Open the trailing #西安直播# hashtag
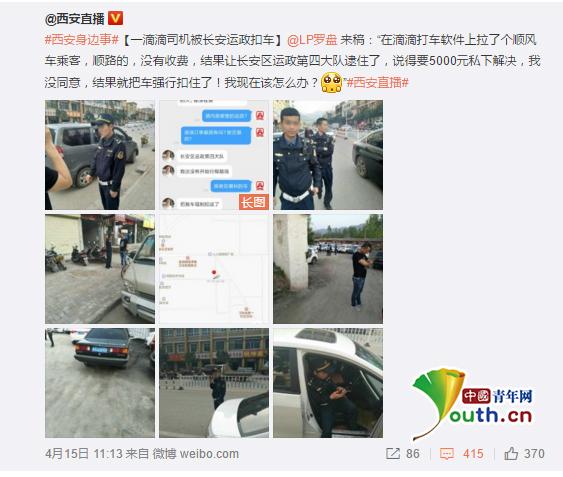The width and height of the screenshot is (563, 477). pos(377,83)
